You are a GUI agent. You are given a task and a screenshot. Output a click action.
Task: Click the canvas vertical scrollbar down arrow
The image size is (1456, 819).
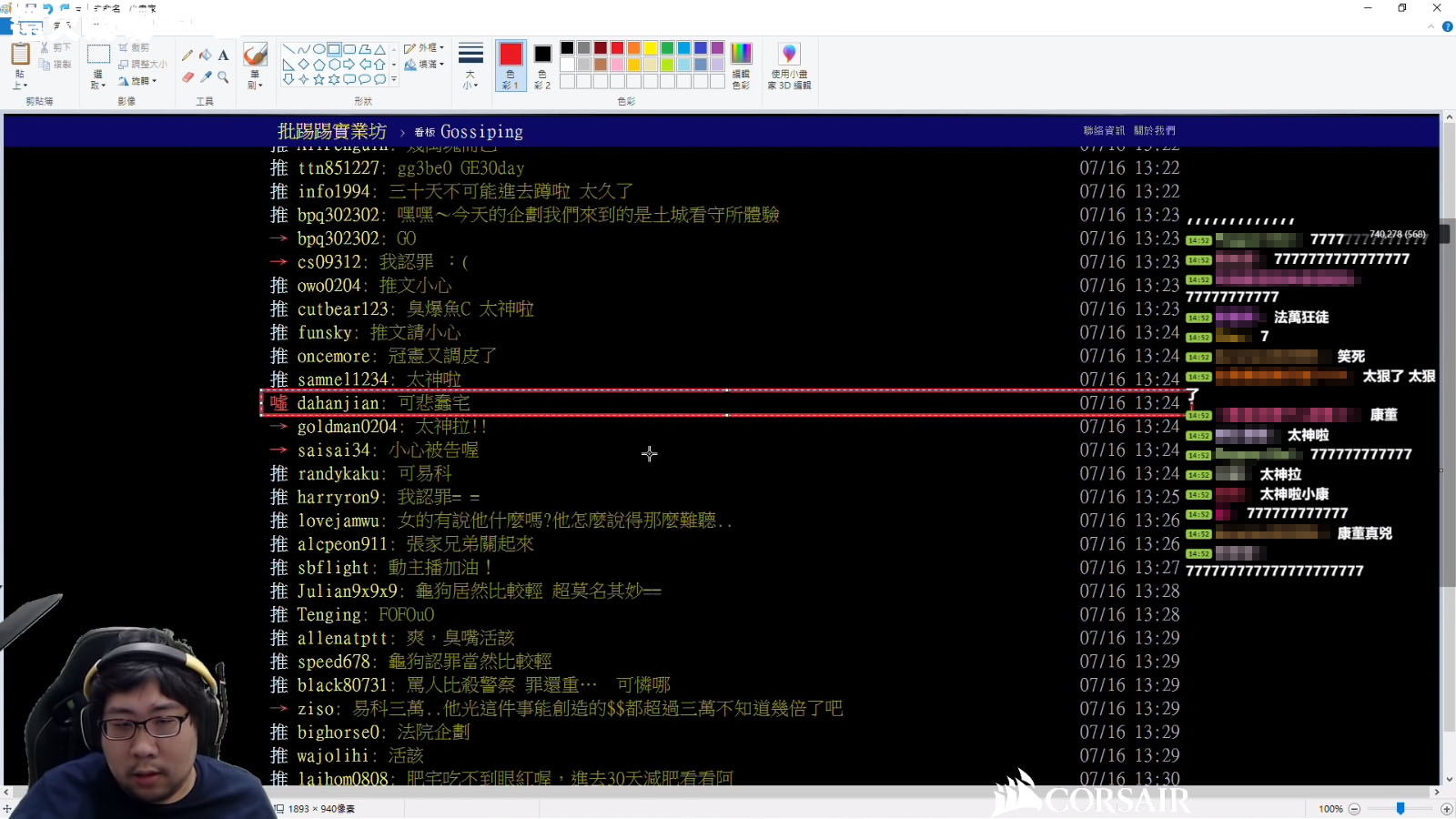[1448, 780]
